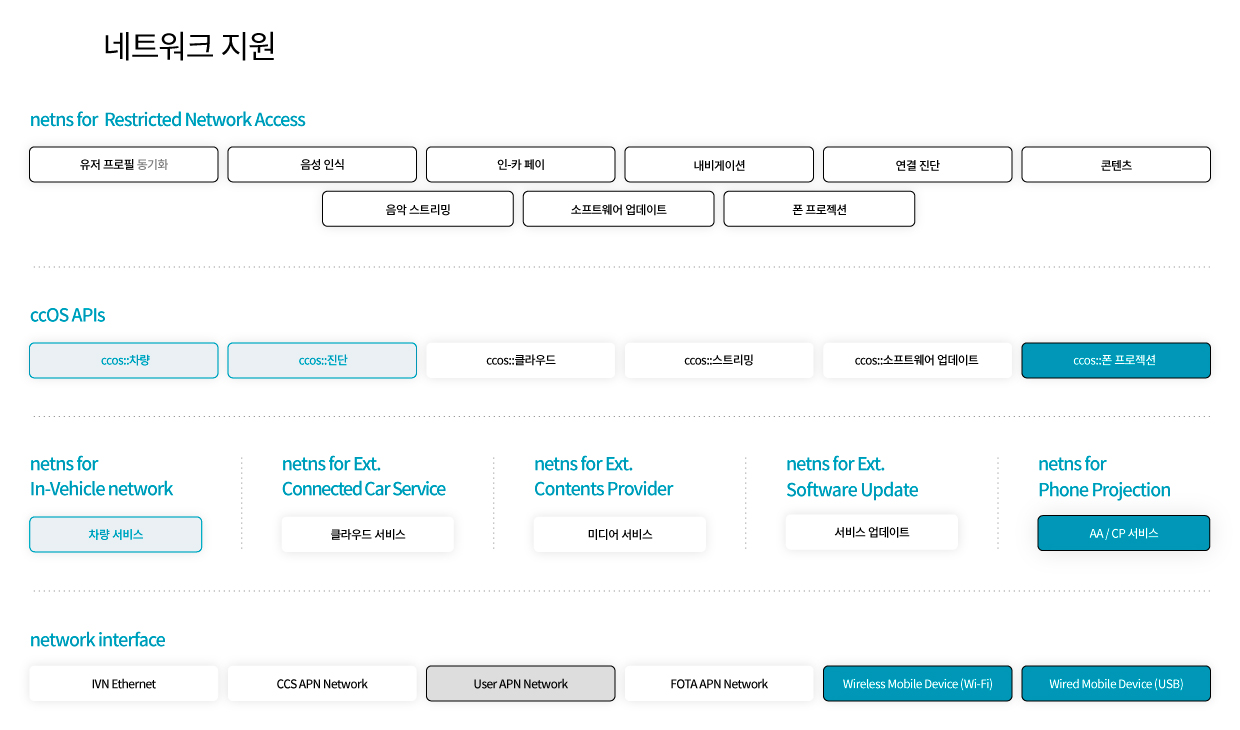Expand the netns for Ext. Connected Car Service section
The image size is (1240, 730).
point(364,475)
